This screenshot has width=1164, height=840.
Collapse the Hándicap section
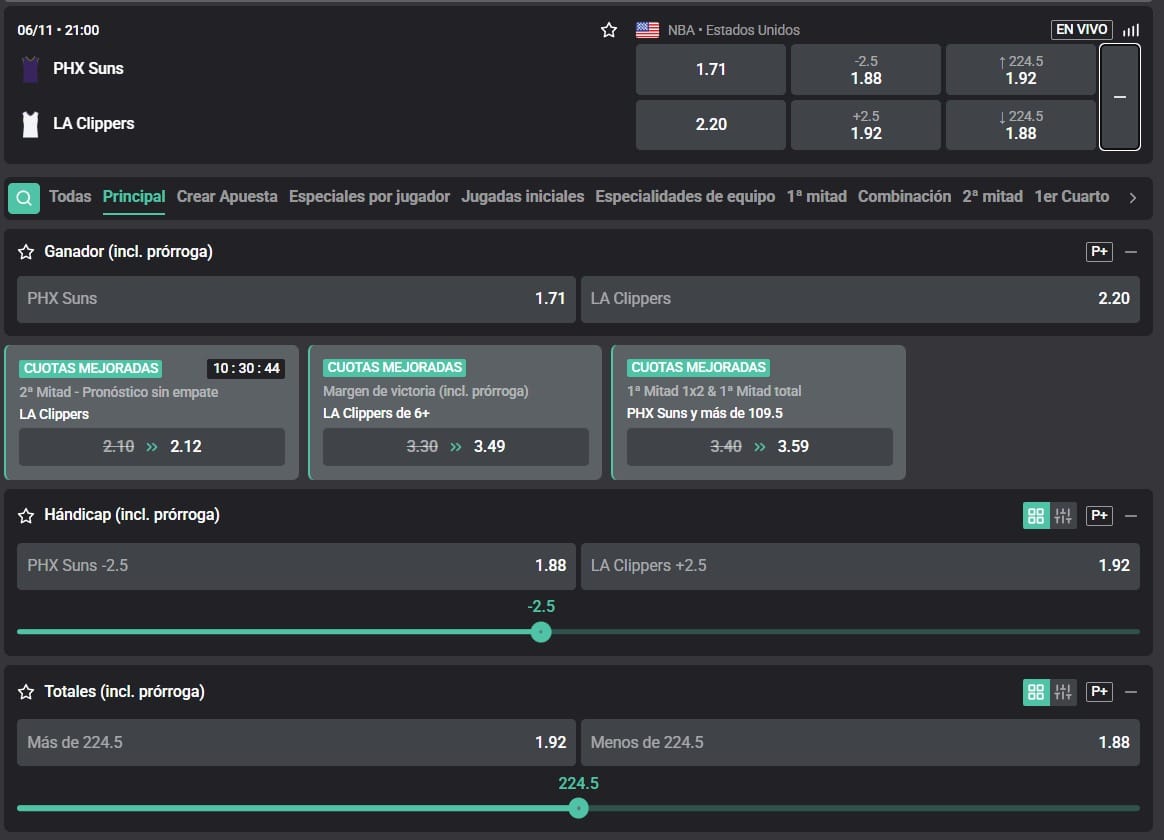1131,516
